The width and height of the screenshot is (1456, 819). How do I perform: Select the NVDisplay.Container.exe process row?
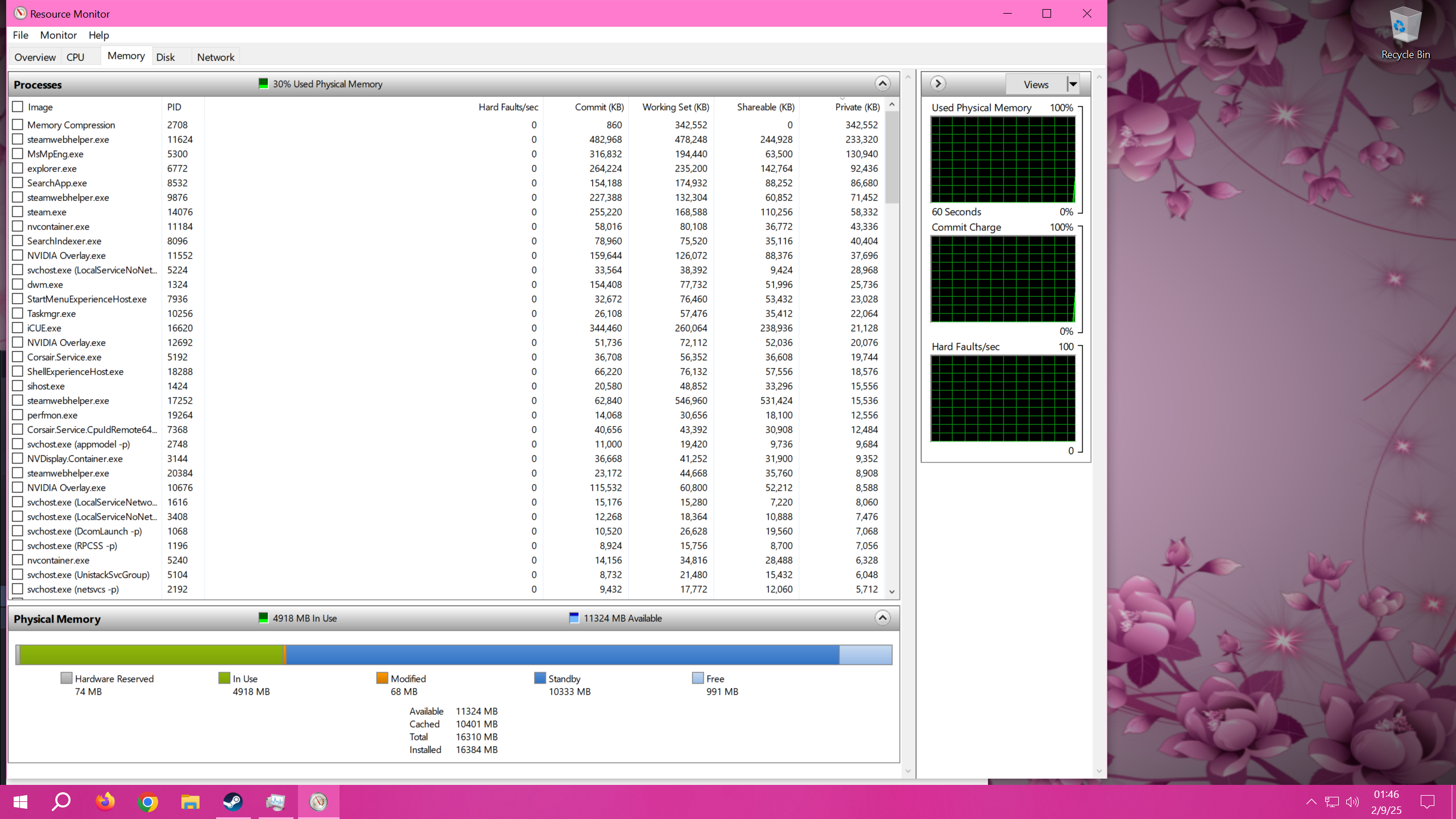click(447, 458)
